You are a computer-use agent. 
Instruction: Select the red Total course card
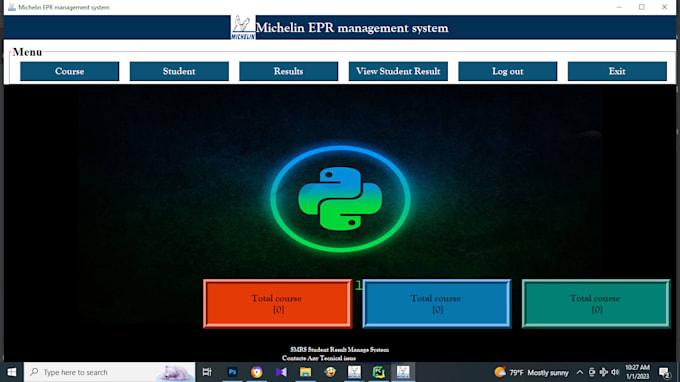(278, 304)
